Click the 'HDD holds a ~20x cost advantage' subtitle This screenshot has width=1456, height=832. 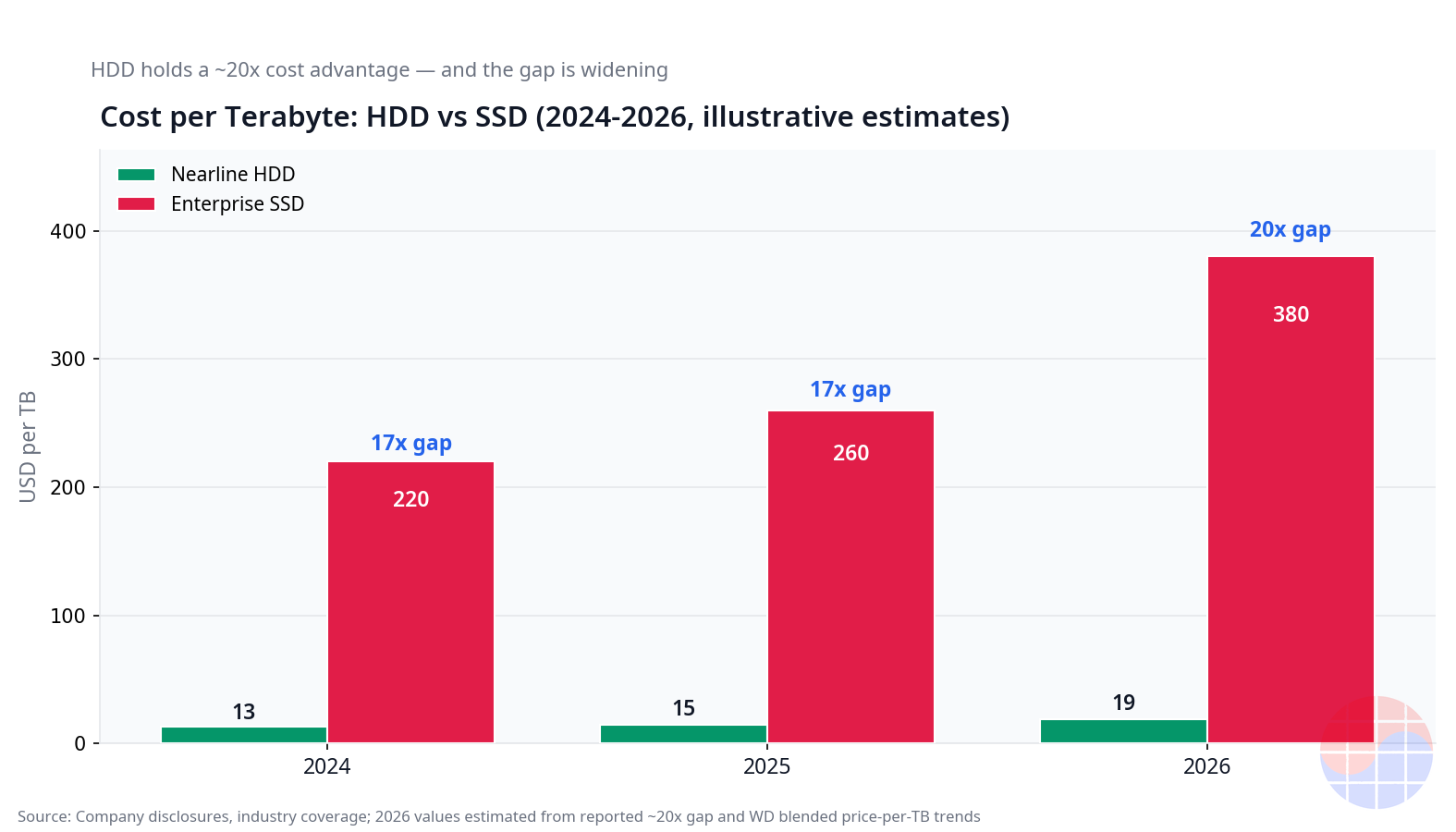click(x=379, y=70)
